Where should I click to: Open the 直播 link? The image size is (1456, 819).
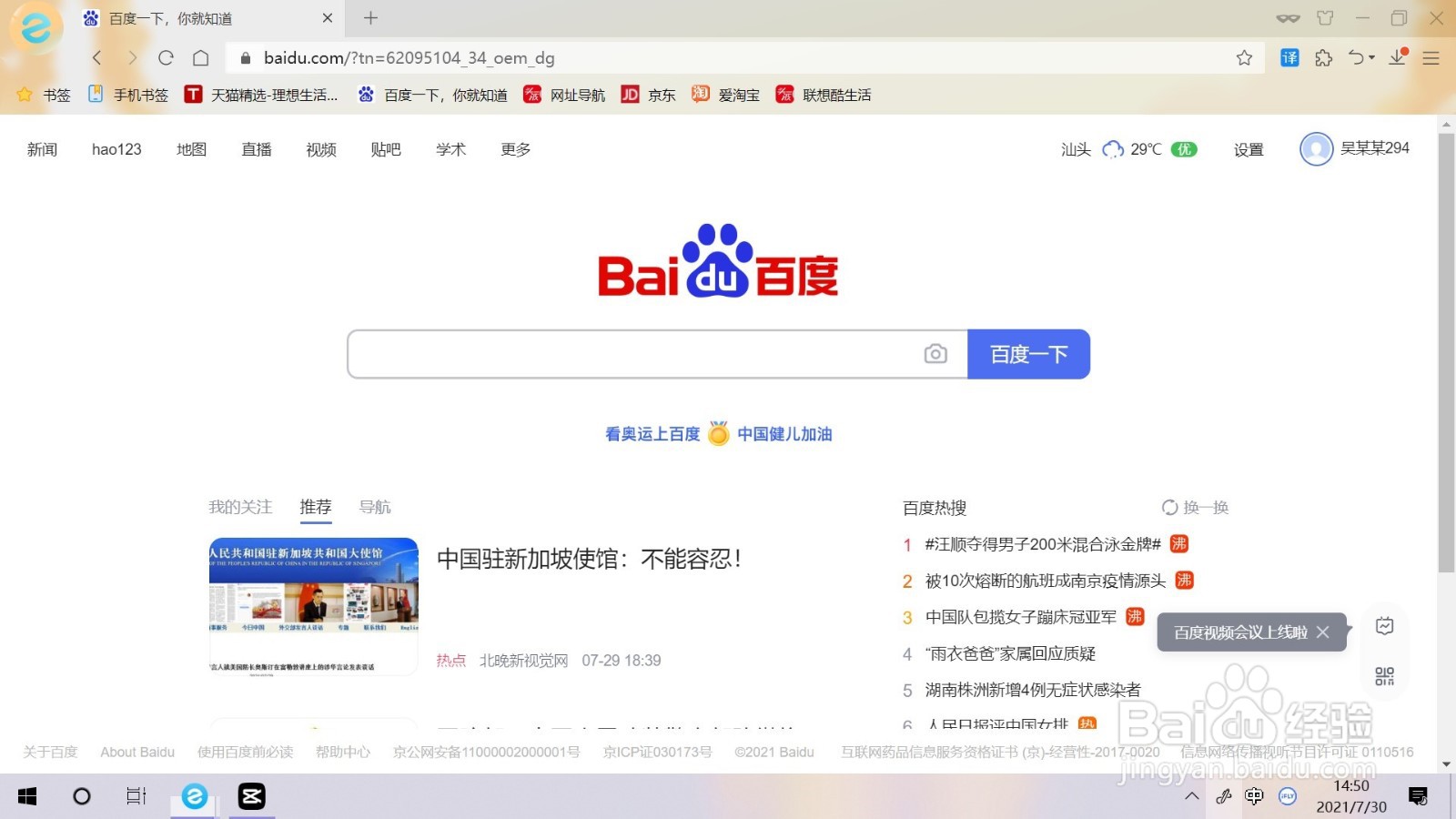pyautogui.click(x=257, y=149)
